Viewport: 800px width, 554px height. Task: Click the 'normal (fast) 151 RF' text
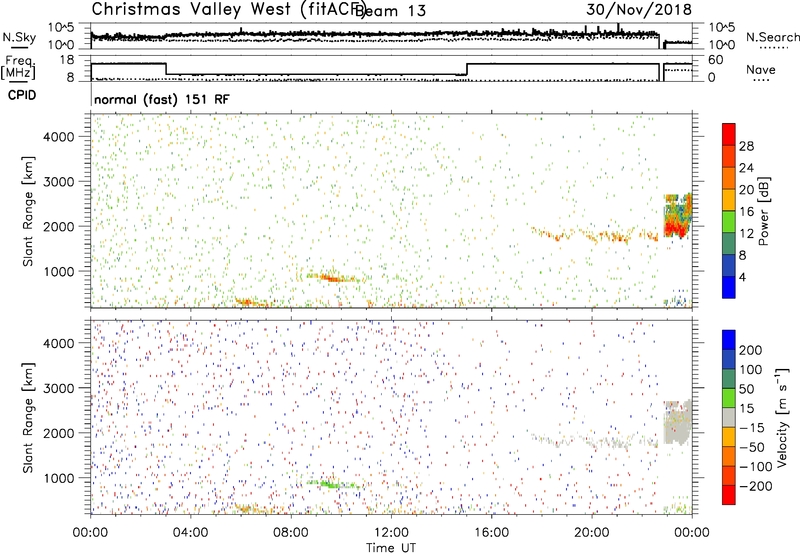tap(162, 99)
